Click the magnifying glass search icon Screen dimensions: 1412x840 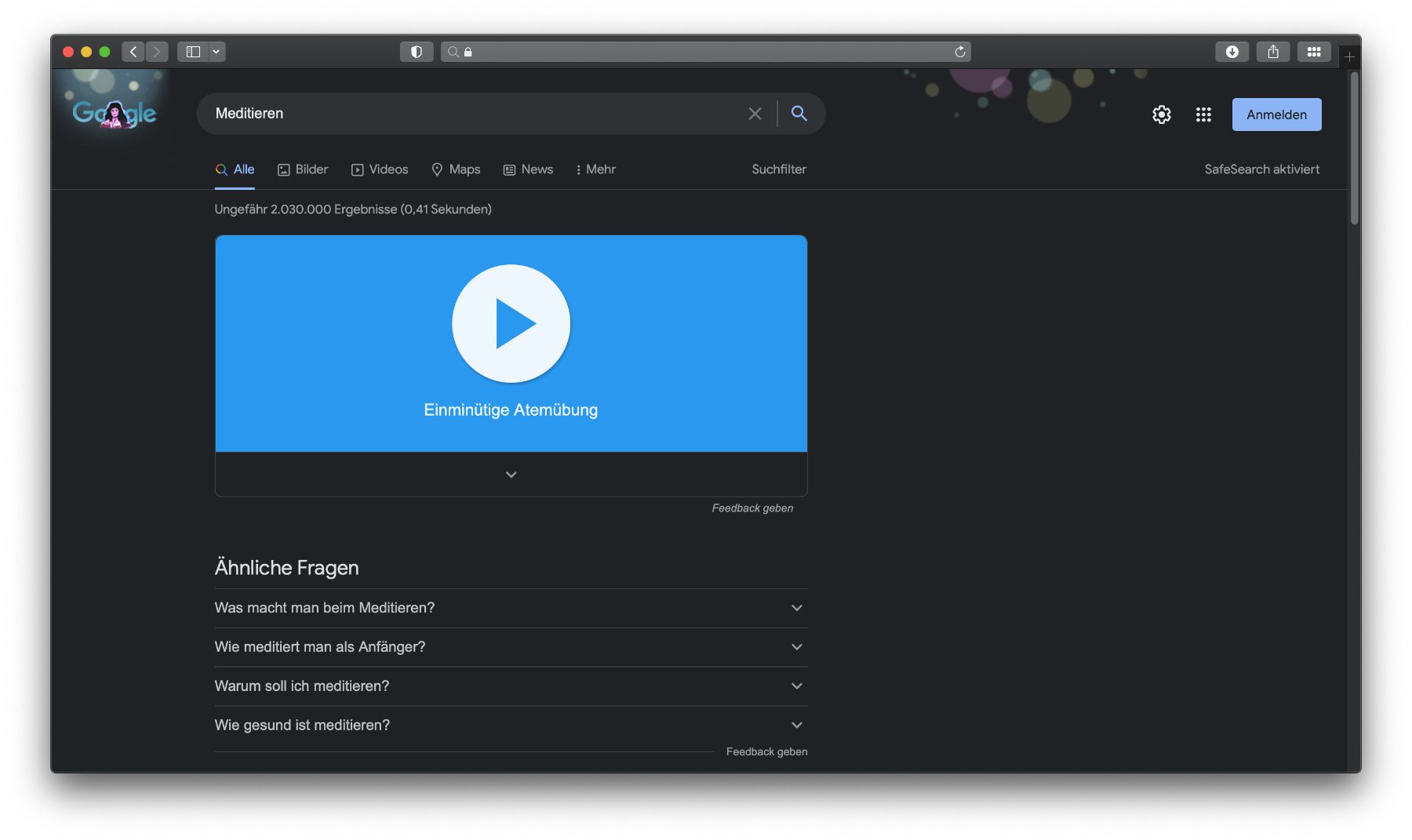click(x=799, y=114)
